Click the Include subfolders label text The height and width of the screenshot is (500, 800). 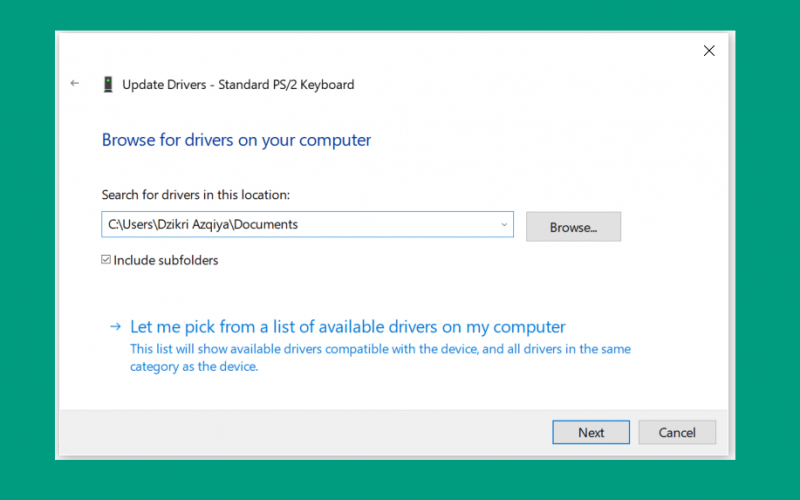[166, 260]
